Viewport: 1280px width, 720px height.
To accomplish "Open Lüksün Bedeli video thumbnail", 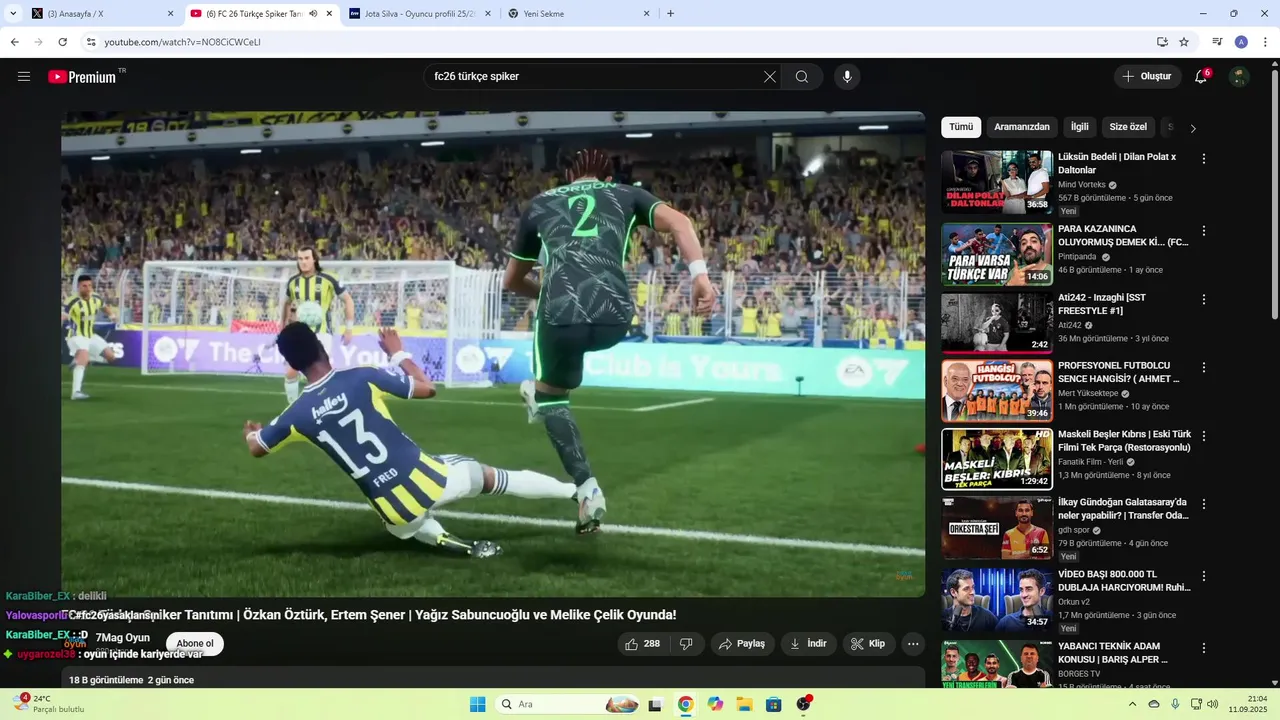I will [997, 182].
